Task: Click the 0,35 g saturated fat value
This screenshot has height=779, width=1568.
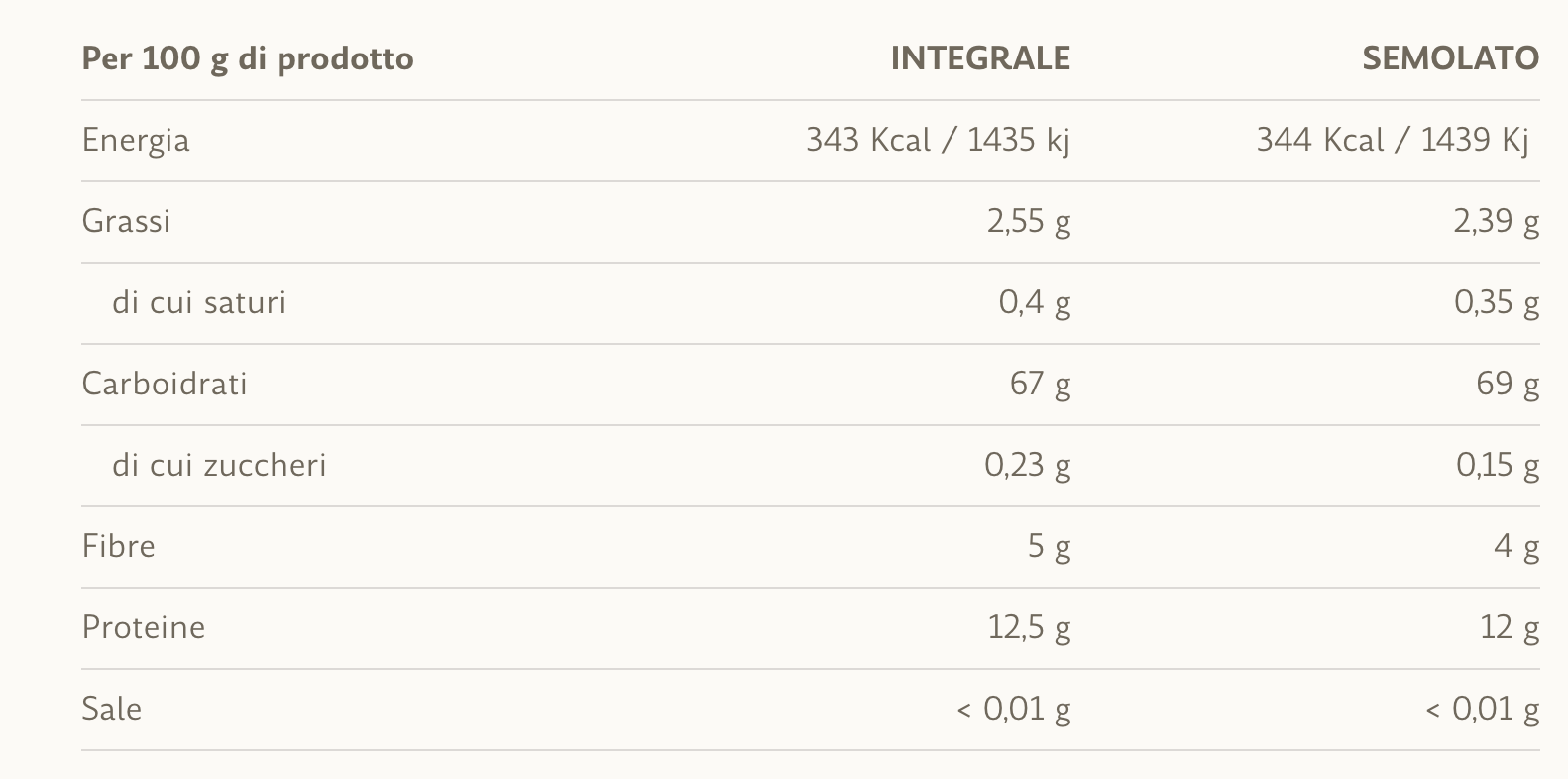Action: pos(1496,302)
